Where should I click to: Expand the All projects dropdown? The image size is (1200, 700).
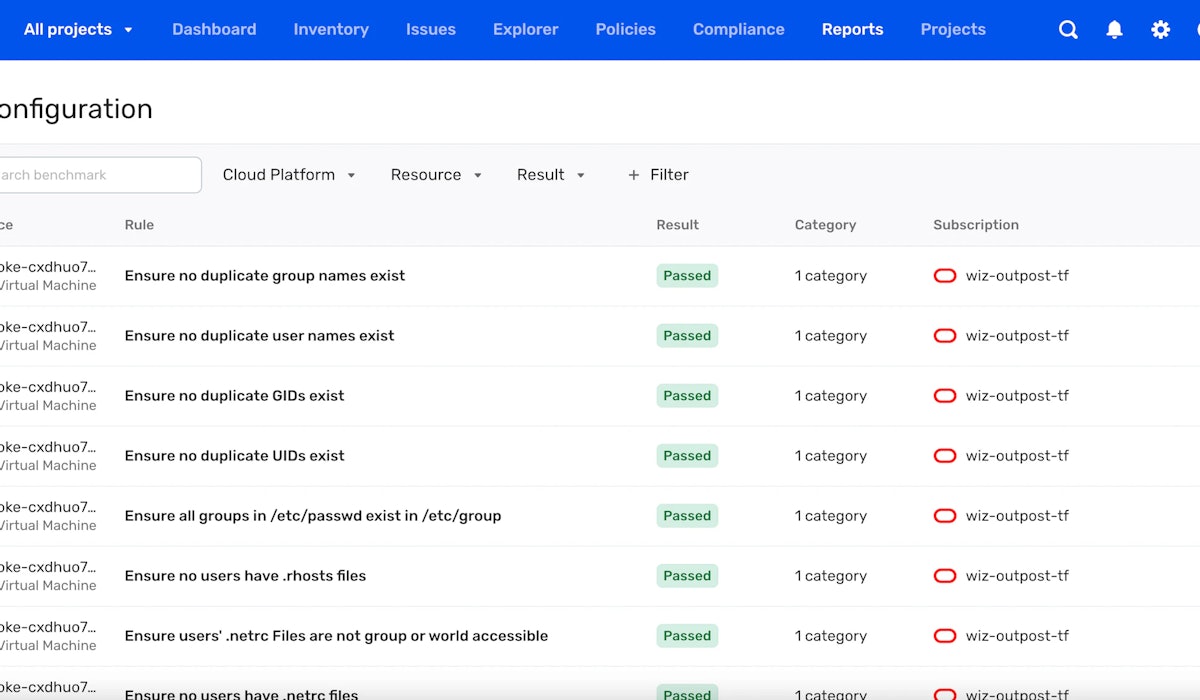pos(78,30)
